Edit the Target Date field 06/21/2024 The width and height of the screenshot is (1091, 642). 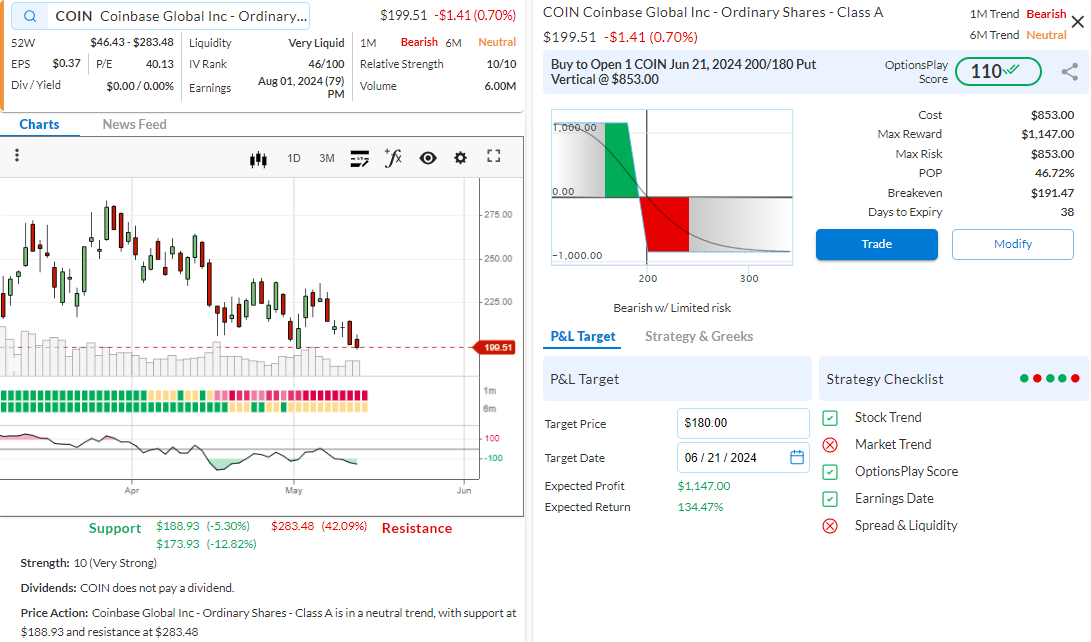click(743, 458)
